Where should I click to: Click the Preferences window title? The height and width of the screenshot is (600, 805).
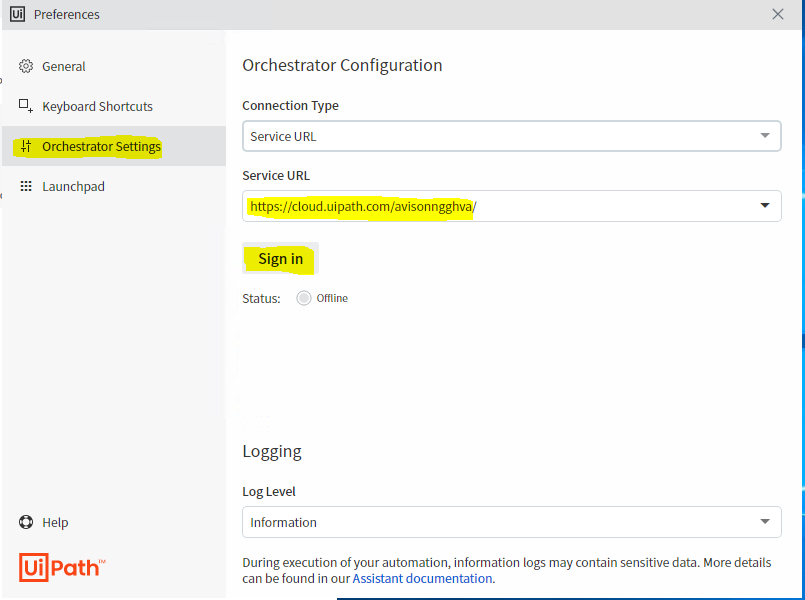[x=67, y=14]
